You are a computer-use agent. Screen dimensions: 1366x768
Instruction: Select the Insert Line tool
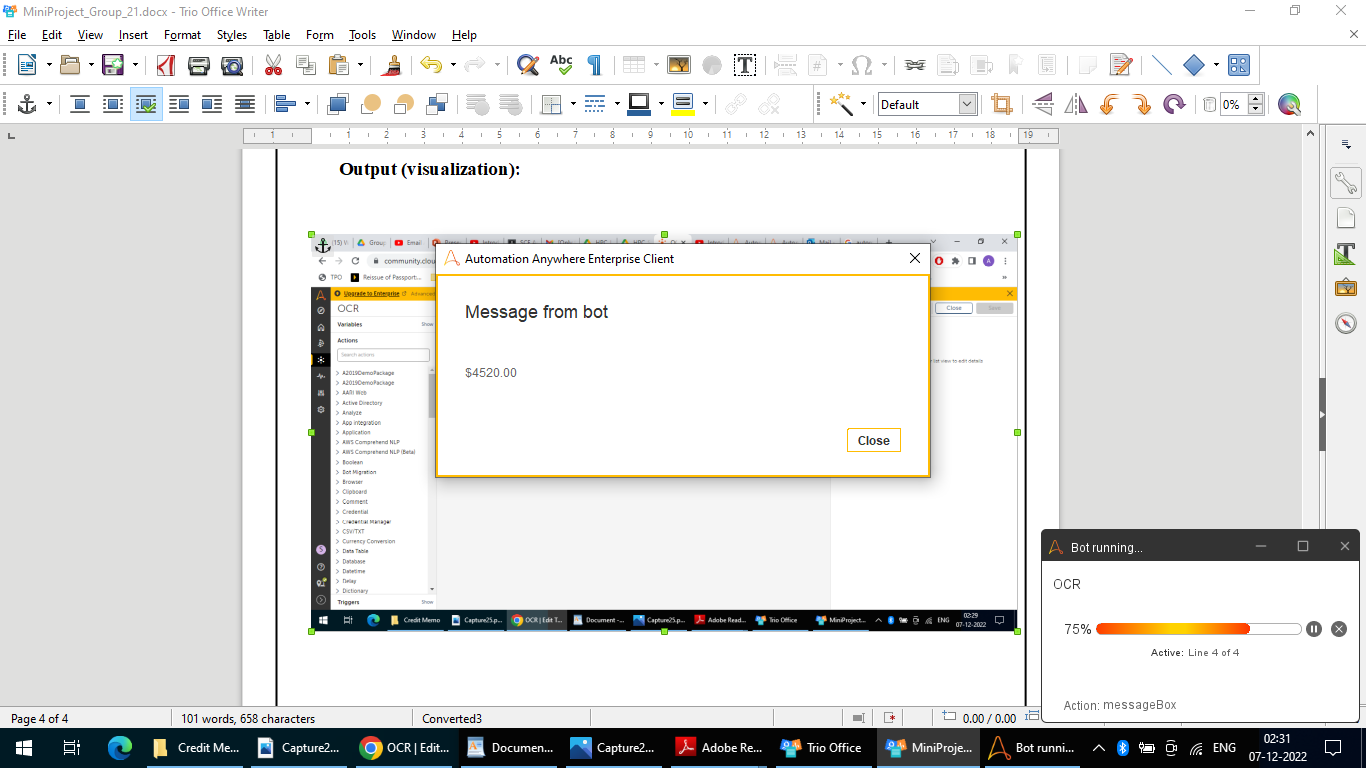point(1161,65)
